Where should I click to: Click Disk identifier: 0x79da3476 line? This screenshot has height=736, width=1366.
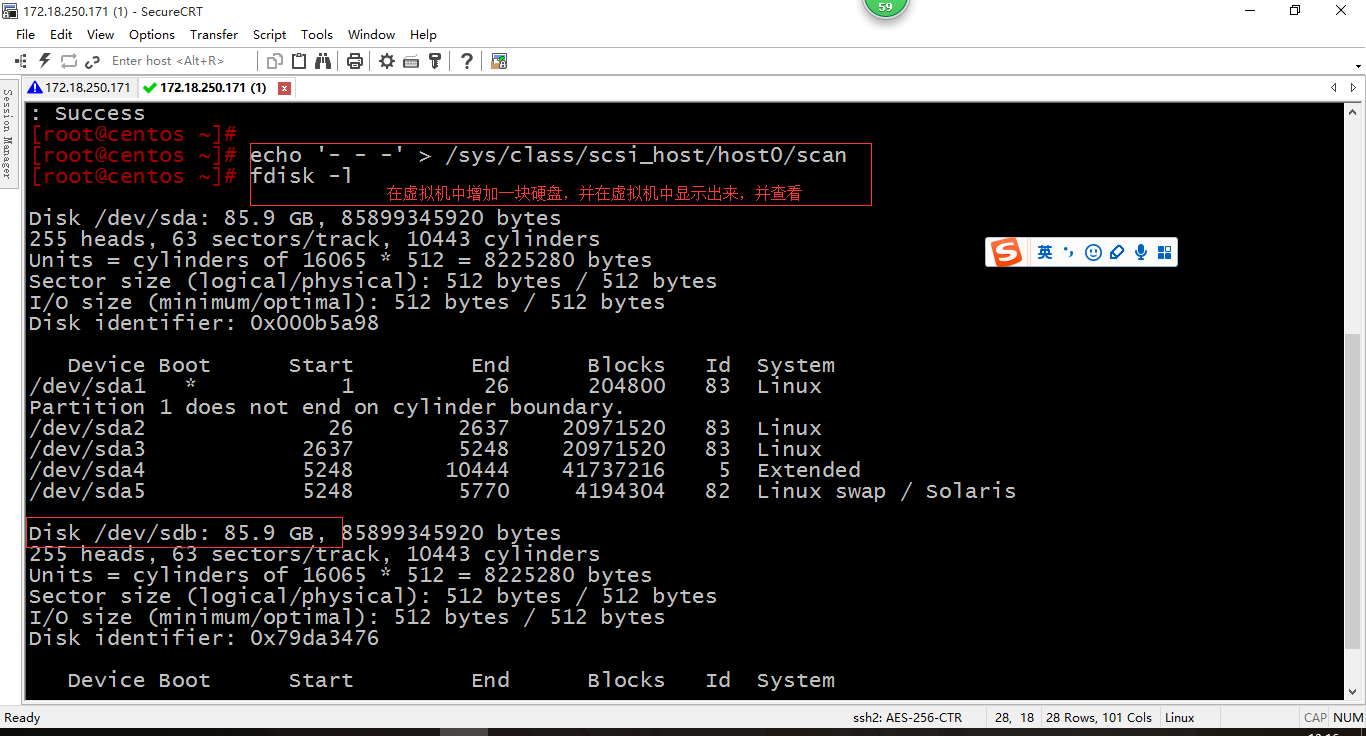[204, 638]
